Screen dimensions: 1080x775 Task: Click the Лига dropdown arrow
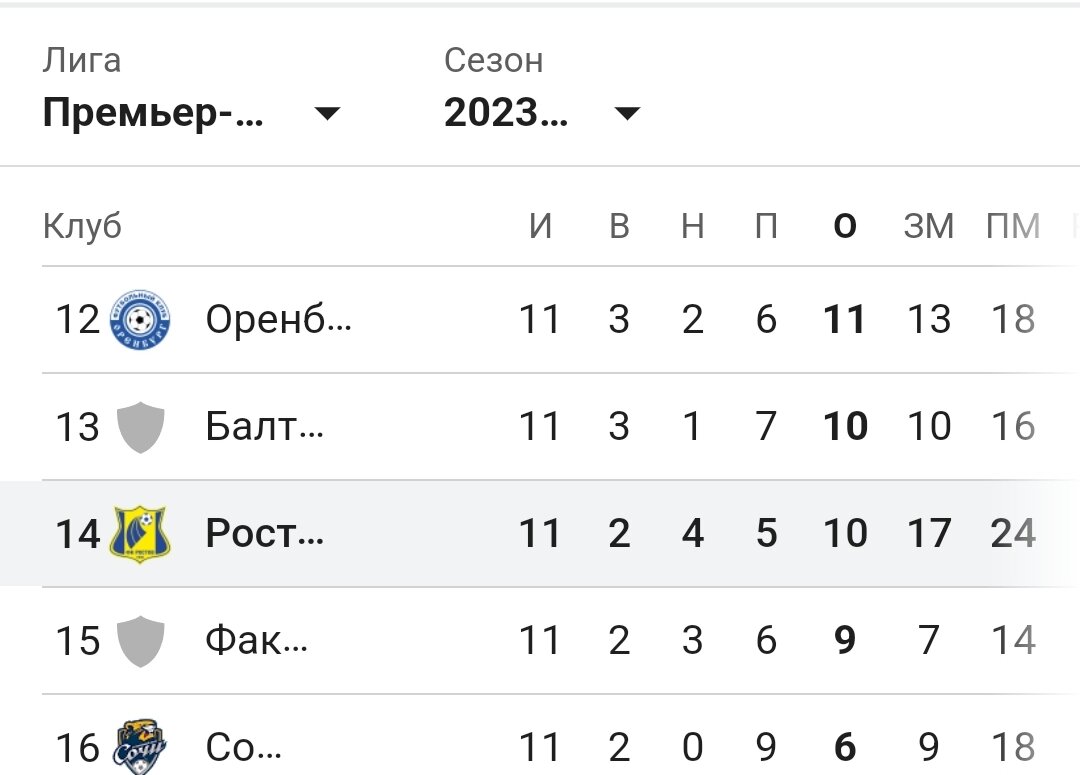click(x=328, y=114)
